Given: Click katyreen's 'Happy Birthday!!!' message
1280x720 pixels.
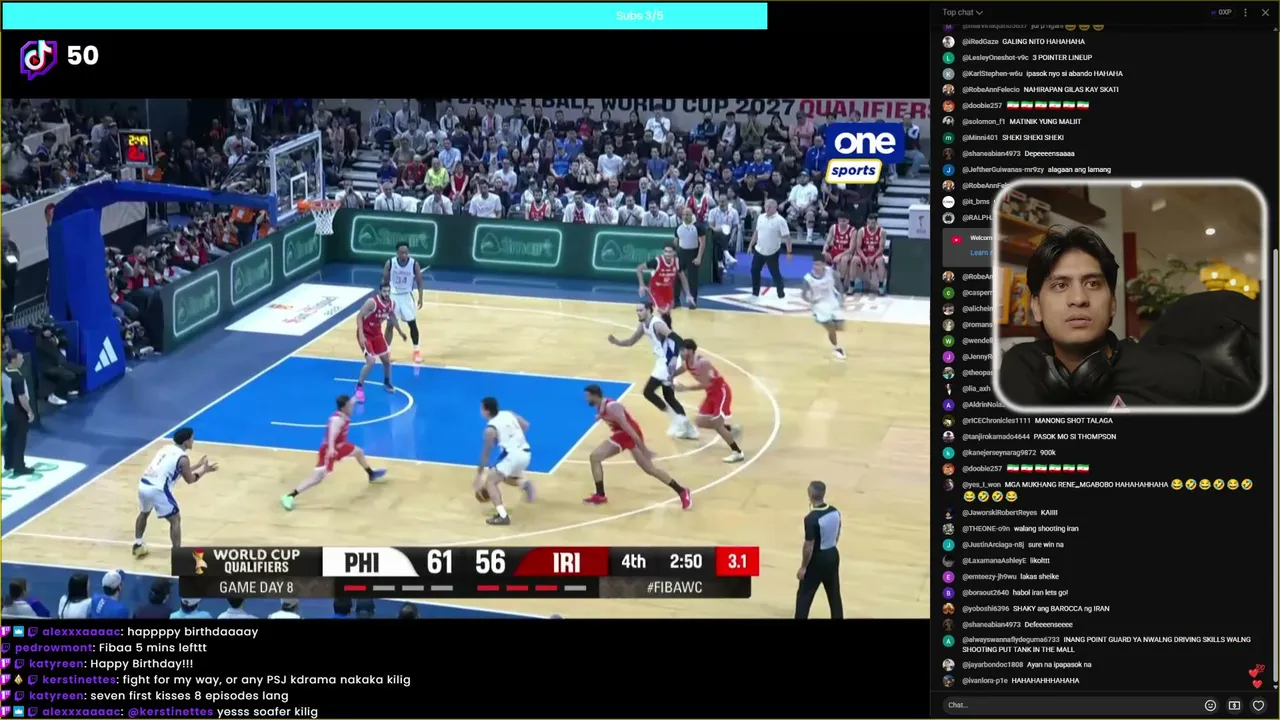Looking at the screenshot, I should (x=141, y=664).
